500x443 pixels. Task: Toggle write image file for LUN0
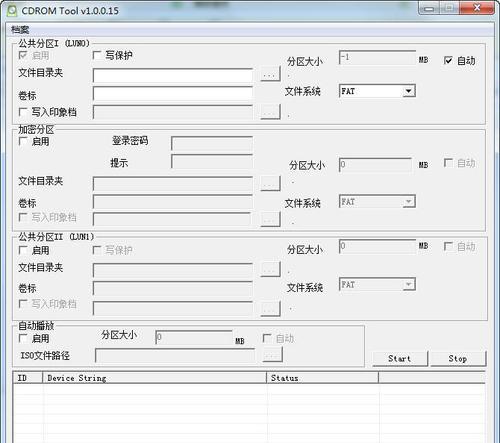click(23, 112)
